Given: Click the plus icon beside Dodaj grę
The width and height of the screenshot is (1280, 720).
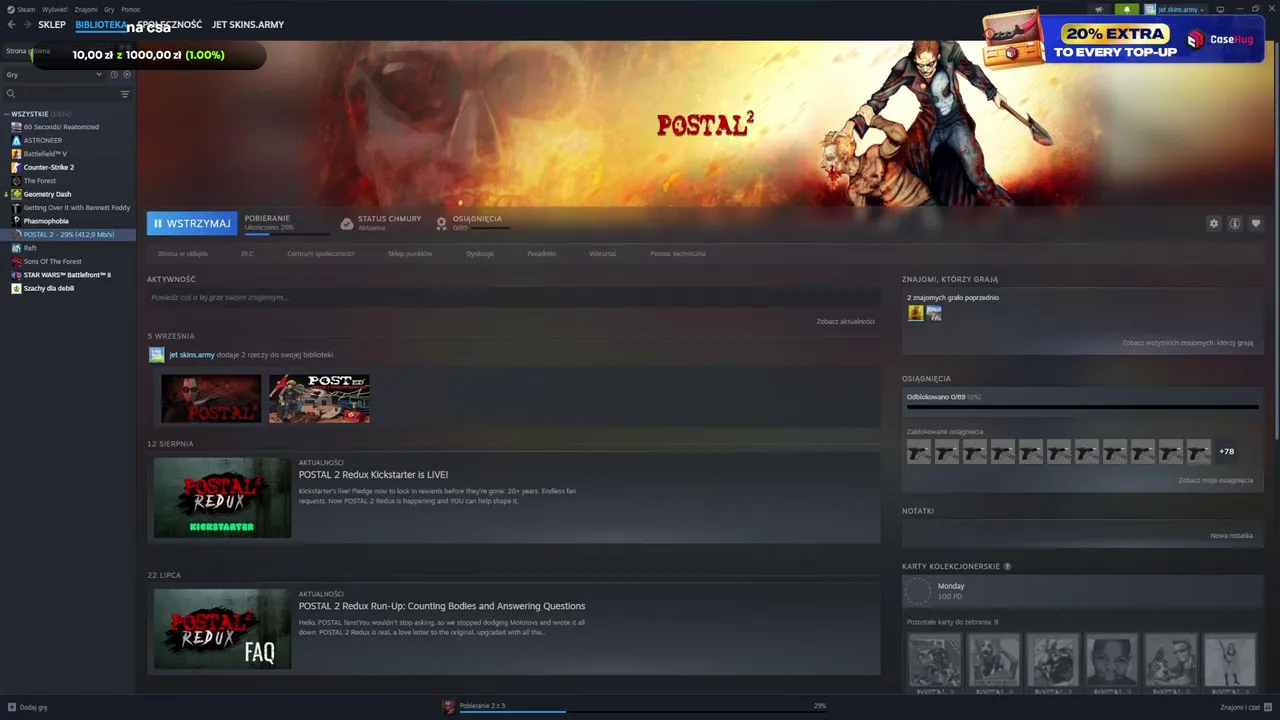Looking at the screenshot, I should coord(12,707).
